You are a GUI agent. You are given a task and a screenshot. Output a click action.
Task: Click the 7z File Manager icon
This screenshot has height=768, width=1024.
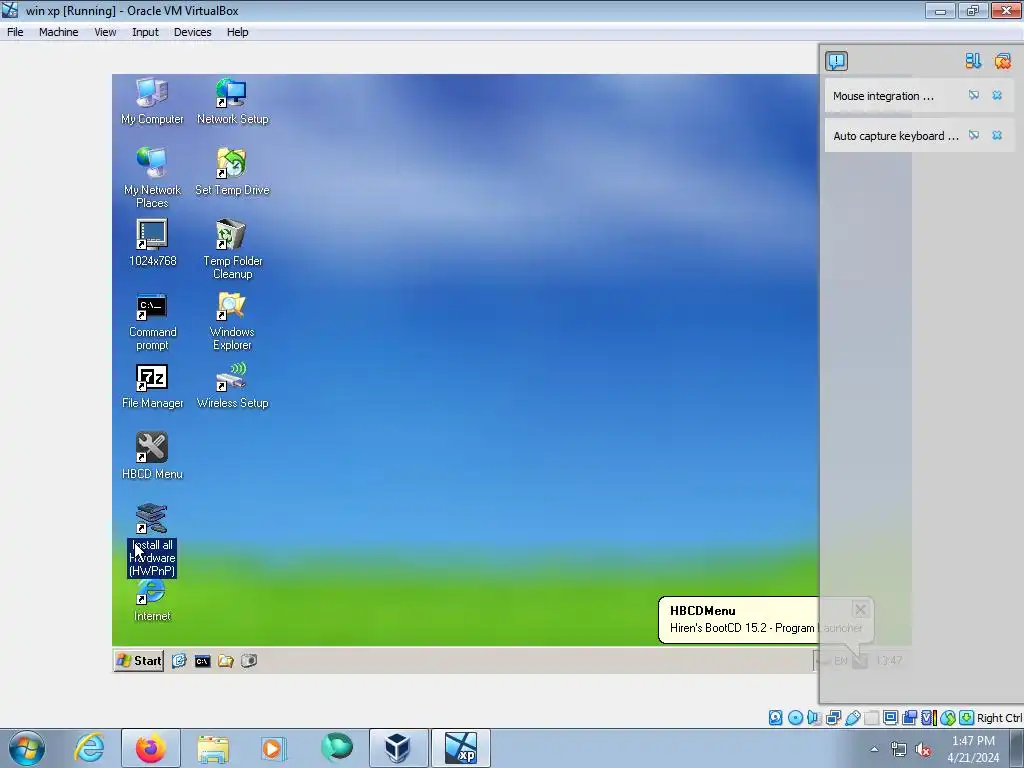coord(152,386)
